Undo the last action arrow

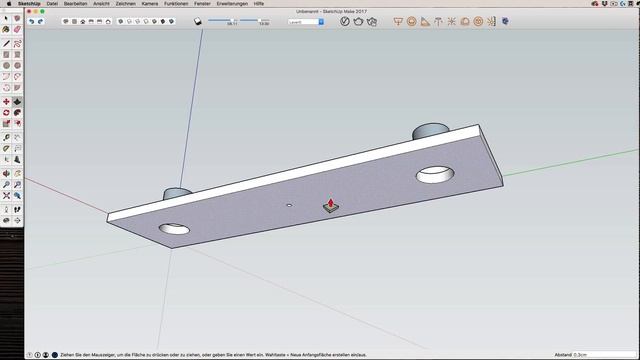tap(31, 21)
